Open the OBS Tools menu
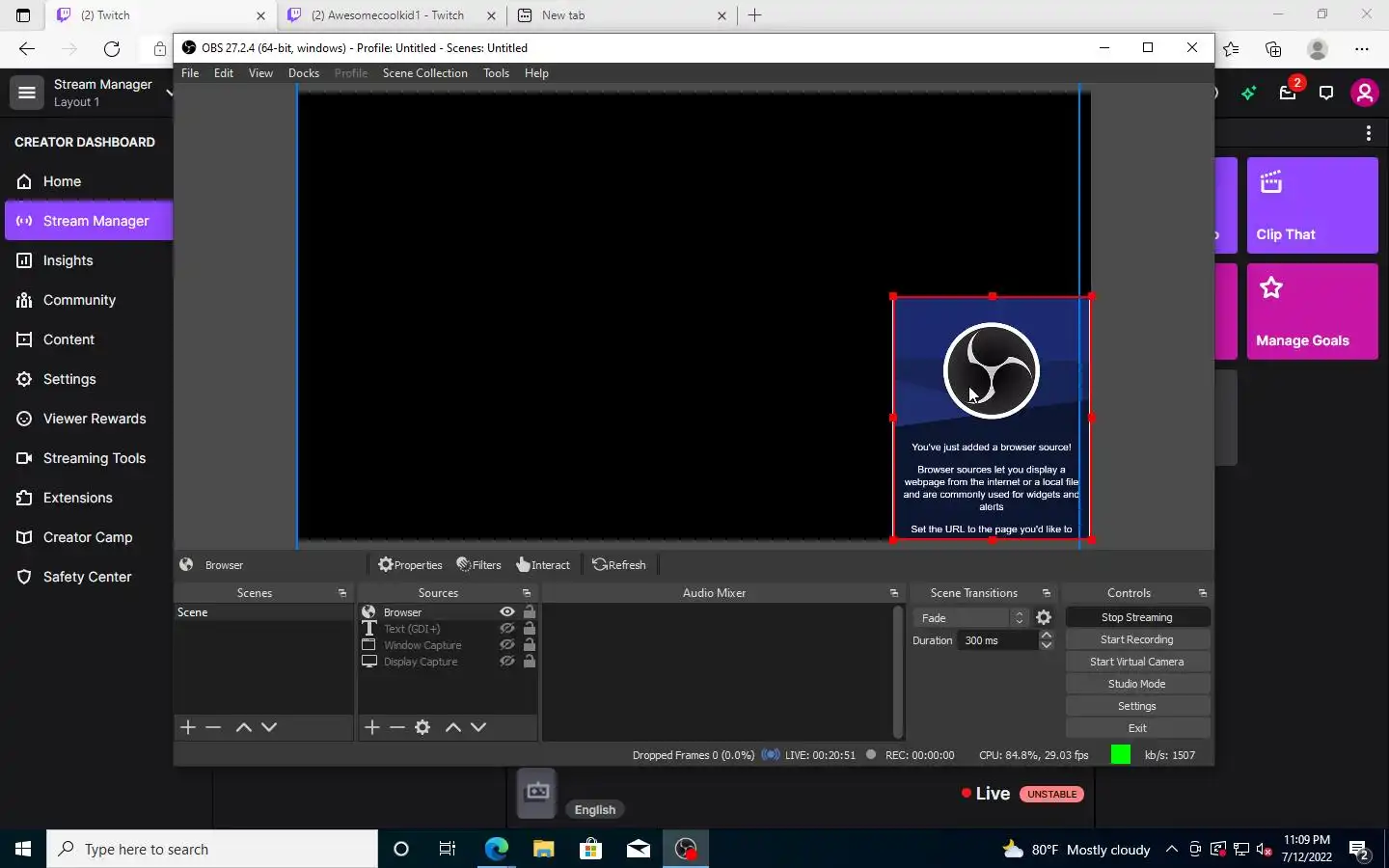 (496, 73)
